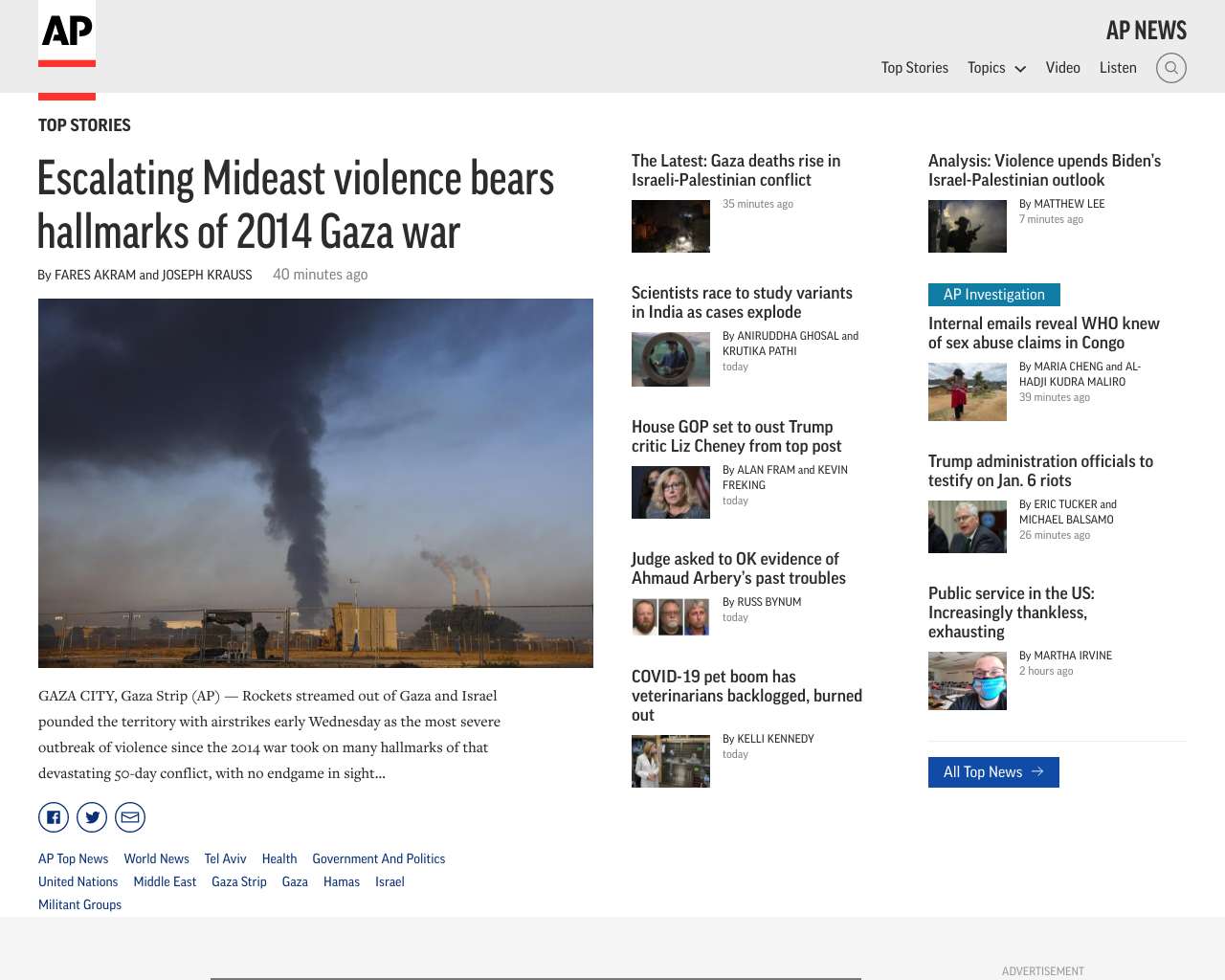Open Top Stories in the navigation
The width and height of the screenshot is (1225, 980).
tap(915, 68)
